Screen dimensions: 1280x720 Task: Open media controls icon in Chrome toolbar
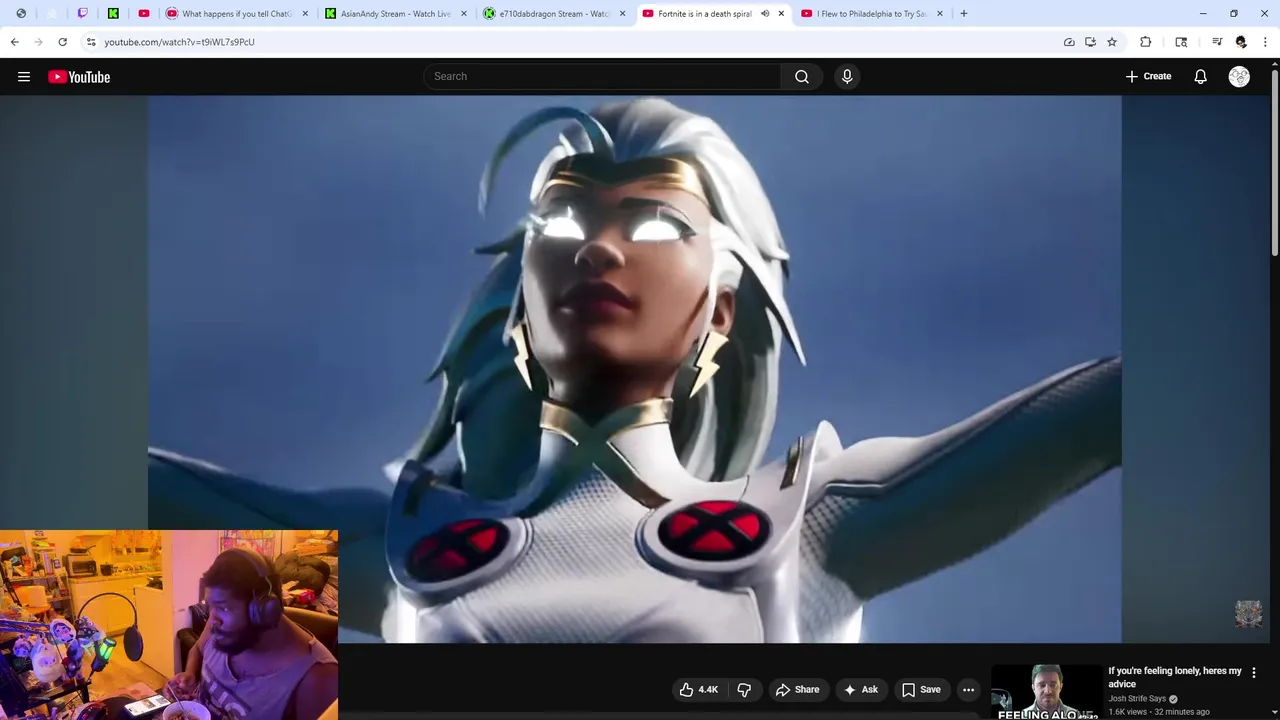pyautogui.click(x=1217, y=42)
